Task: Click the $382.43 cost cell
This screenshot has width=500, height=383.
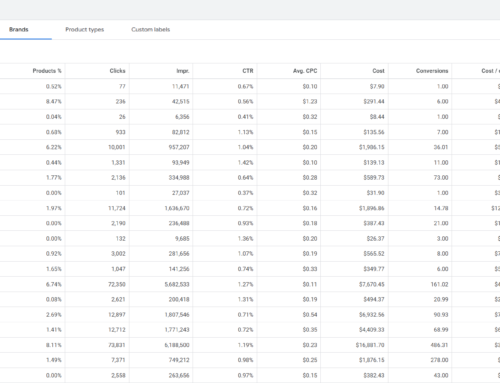Action: coord(374,375)
